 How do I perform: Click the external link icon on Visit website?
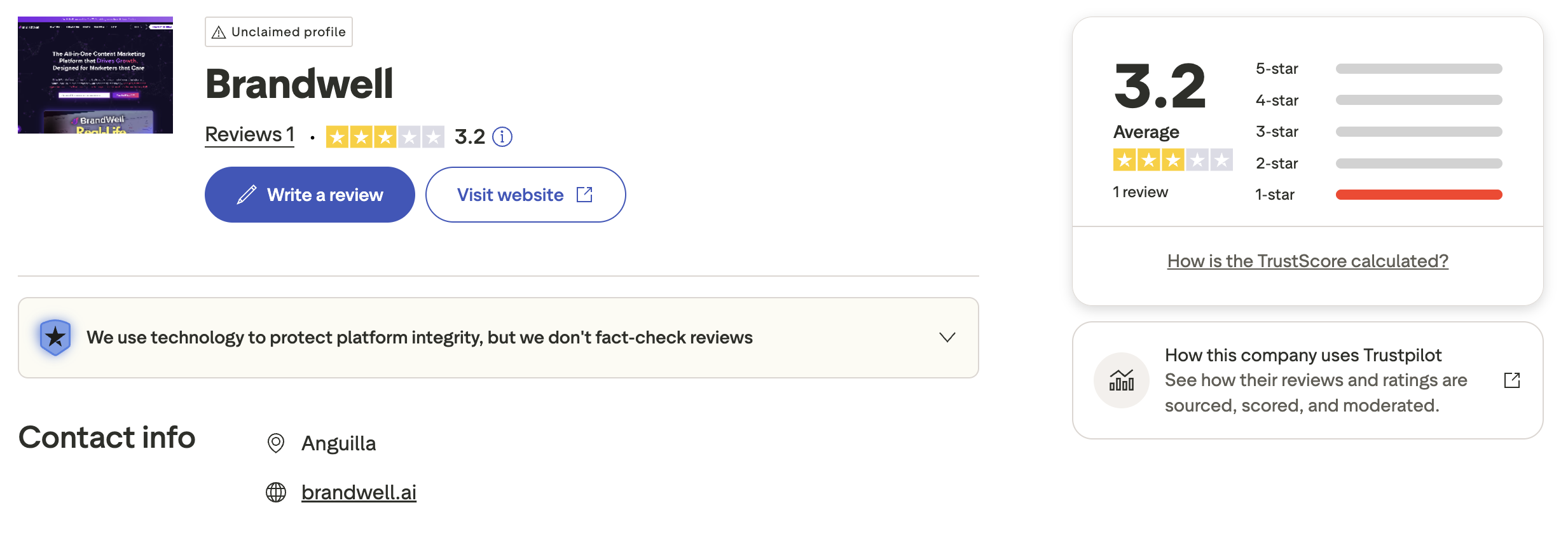pos(584,195)
